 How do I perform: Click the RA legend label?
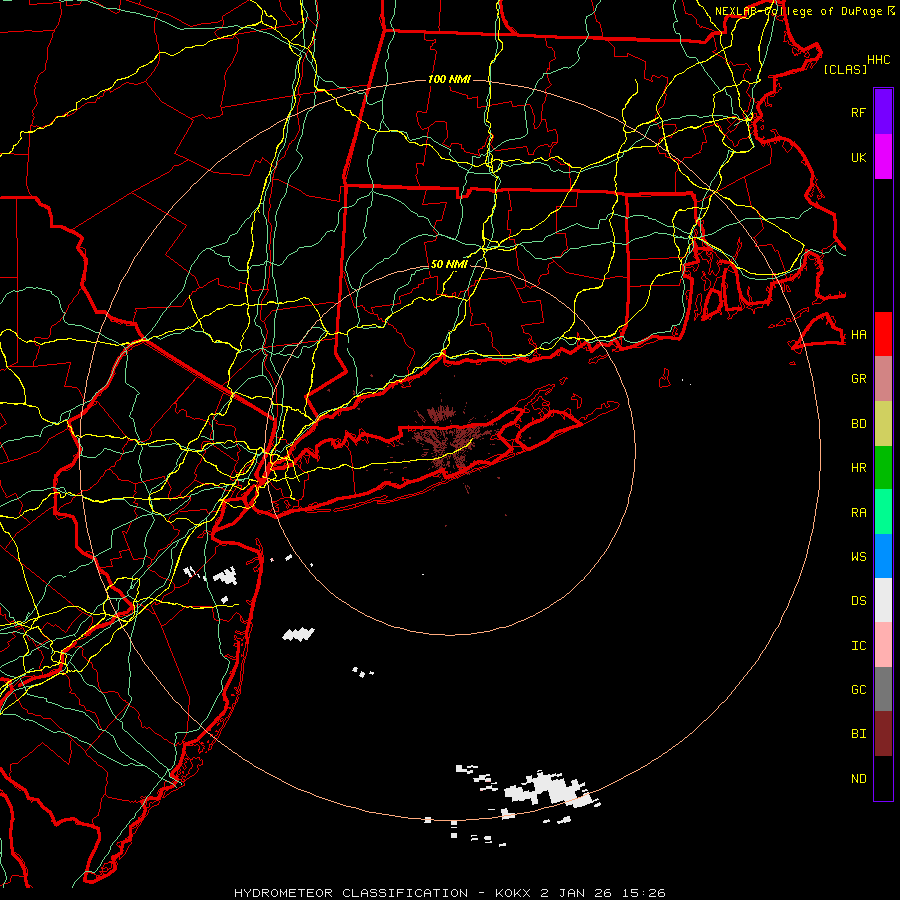point(859,513)
